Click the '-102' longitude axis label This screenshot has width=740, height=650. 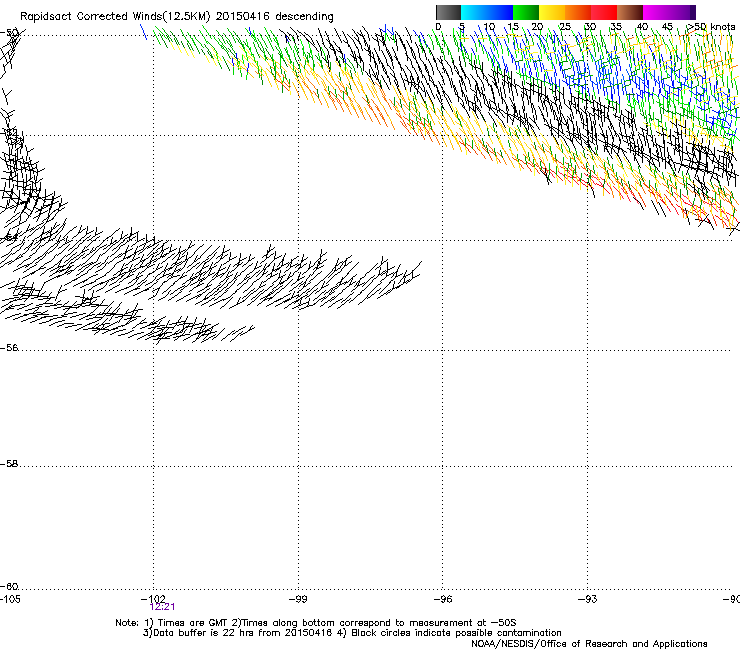tap(153, 599)
